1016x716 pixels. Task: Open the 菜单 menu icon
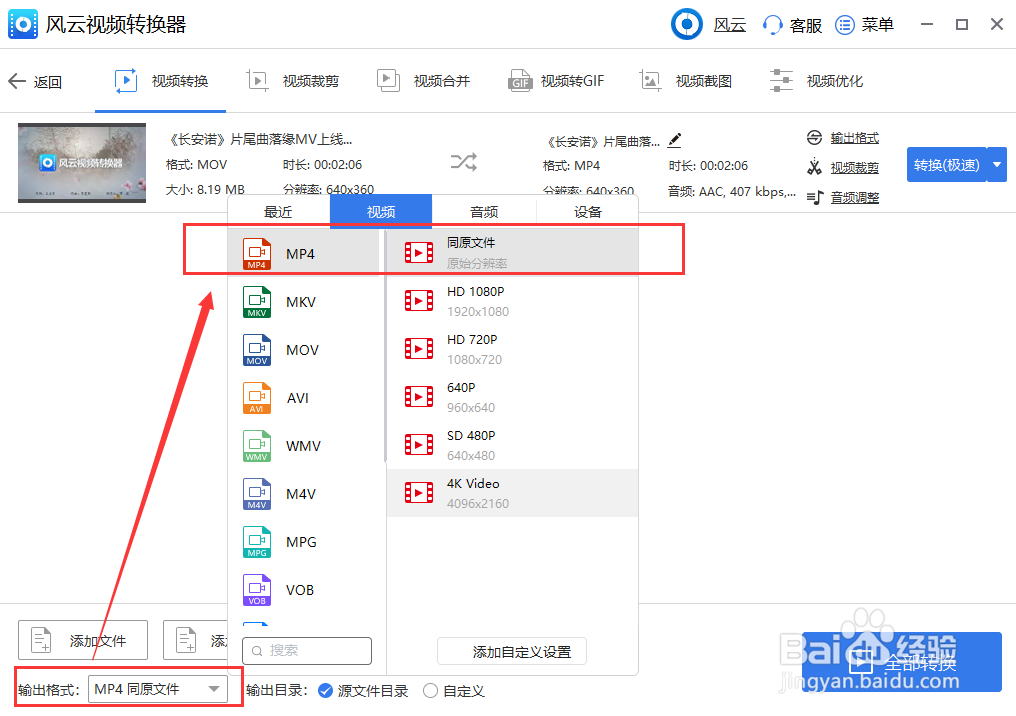844,25
